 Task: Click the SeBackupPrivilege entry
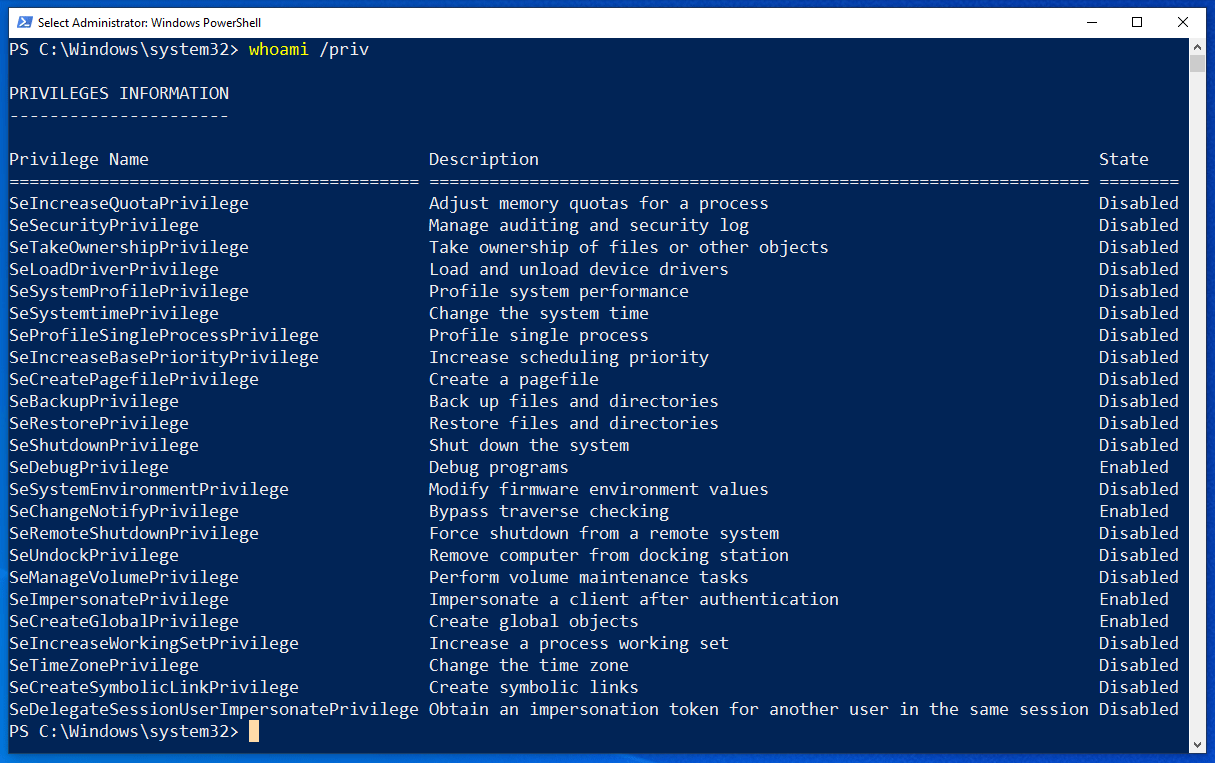click(x=94, y=401)
